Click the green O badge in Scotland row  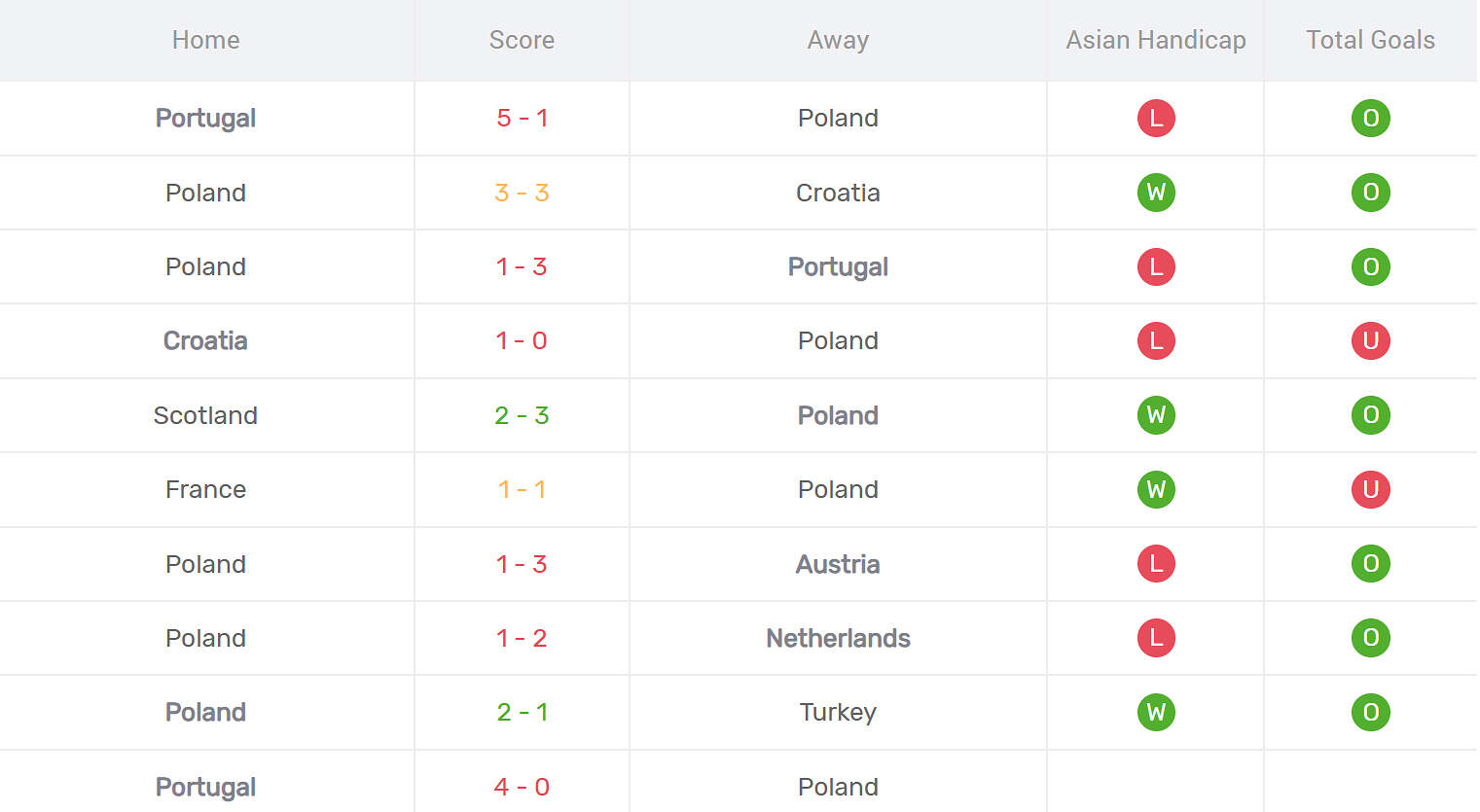tap(1370, 415)
